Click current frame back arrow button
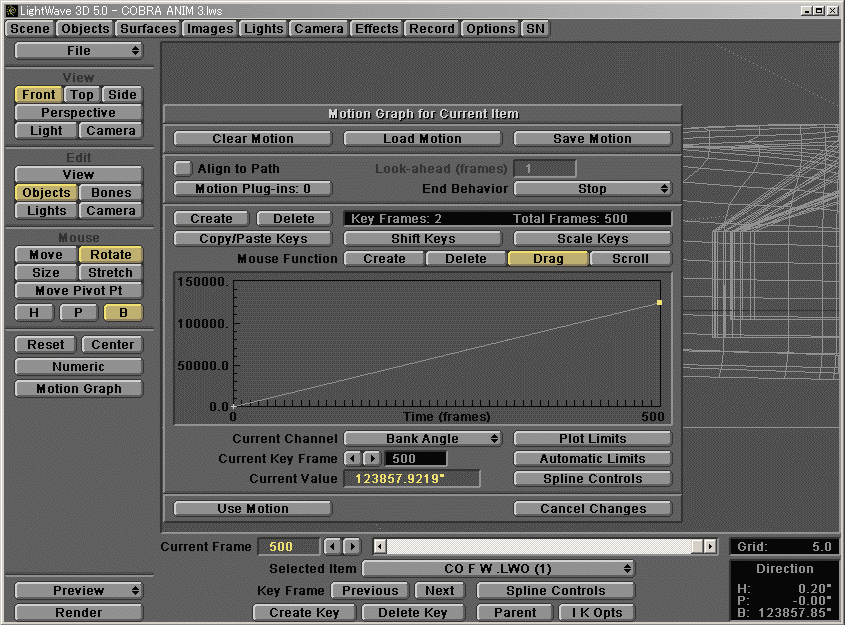The height and width of the screenshot is (625, 845). [333, 547]
